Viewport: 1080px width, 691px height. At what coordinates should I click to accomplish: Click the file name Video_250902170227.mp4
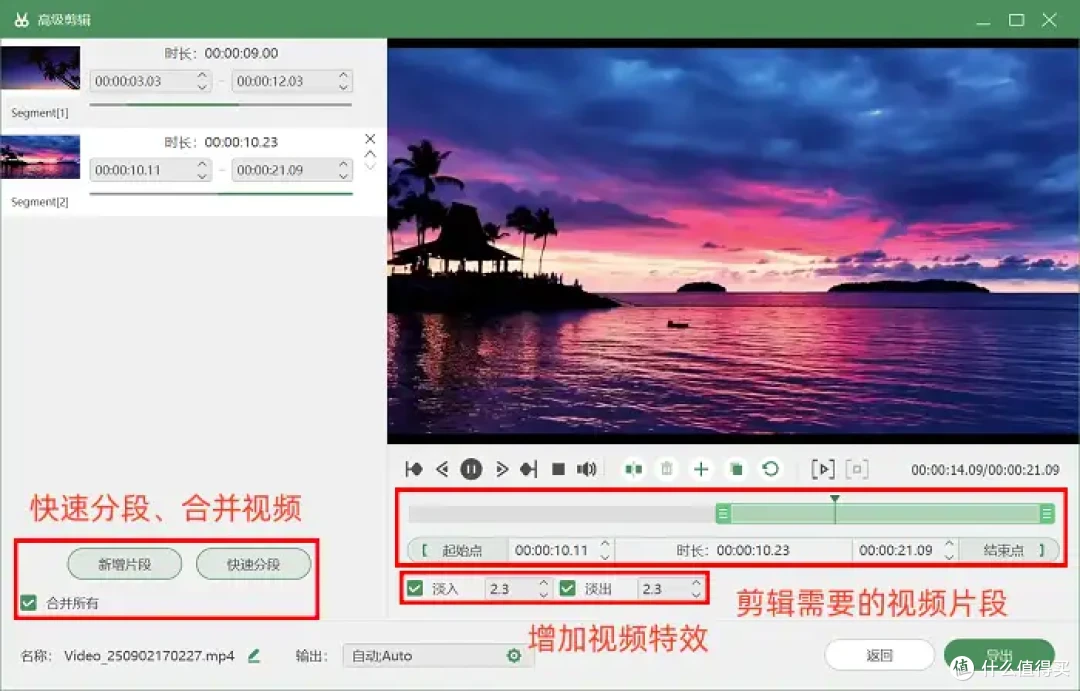pos(149,656)
